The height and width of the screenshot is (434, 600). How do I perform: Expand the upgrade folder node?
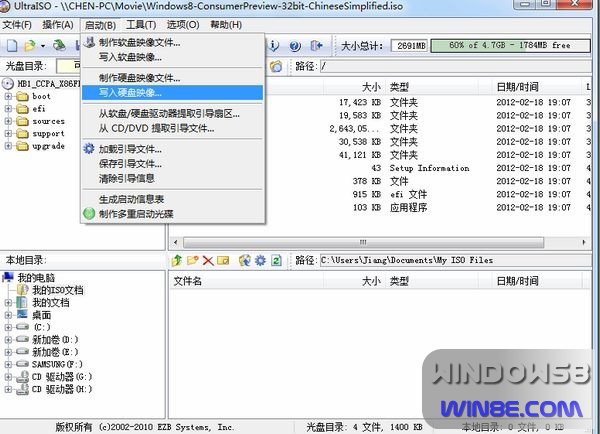tap(8, 146)
